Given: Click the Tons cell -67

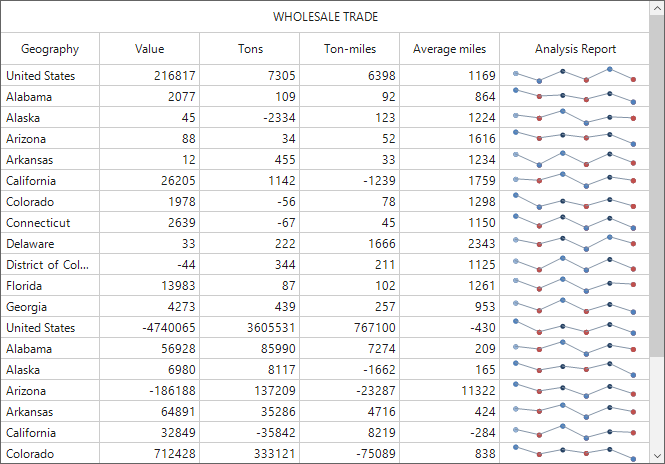Looking at the screenshot, I should coord(249,222).
